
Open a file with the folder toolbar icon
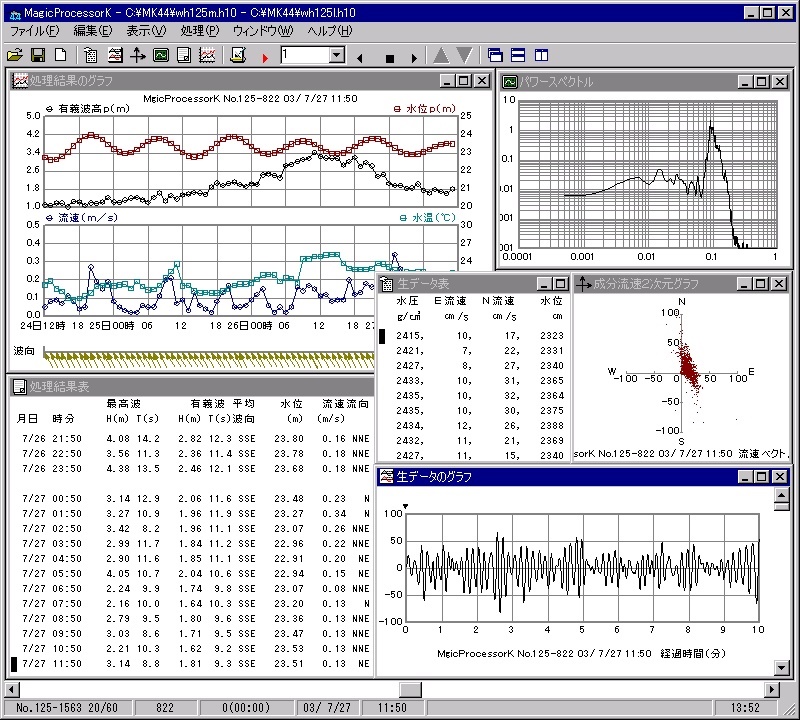point(15,55)
